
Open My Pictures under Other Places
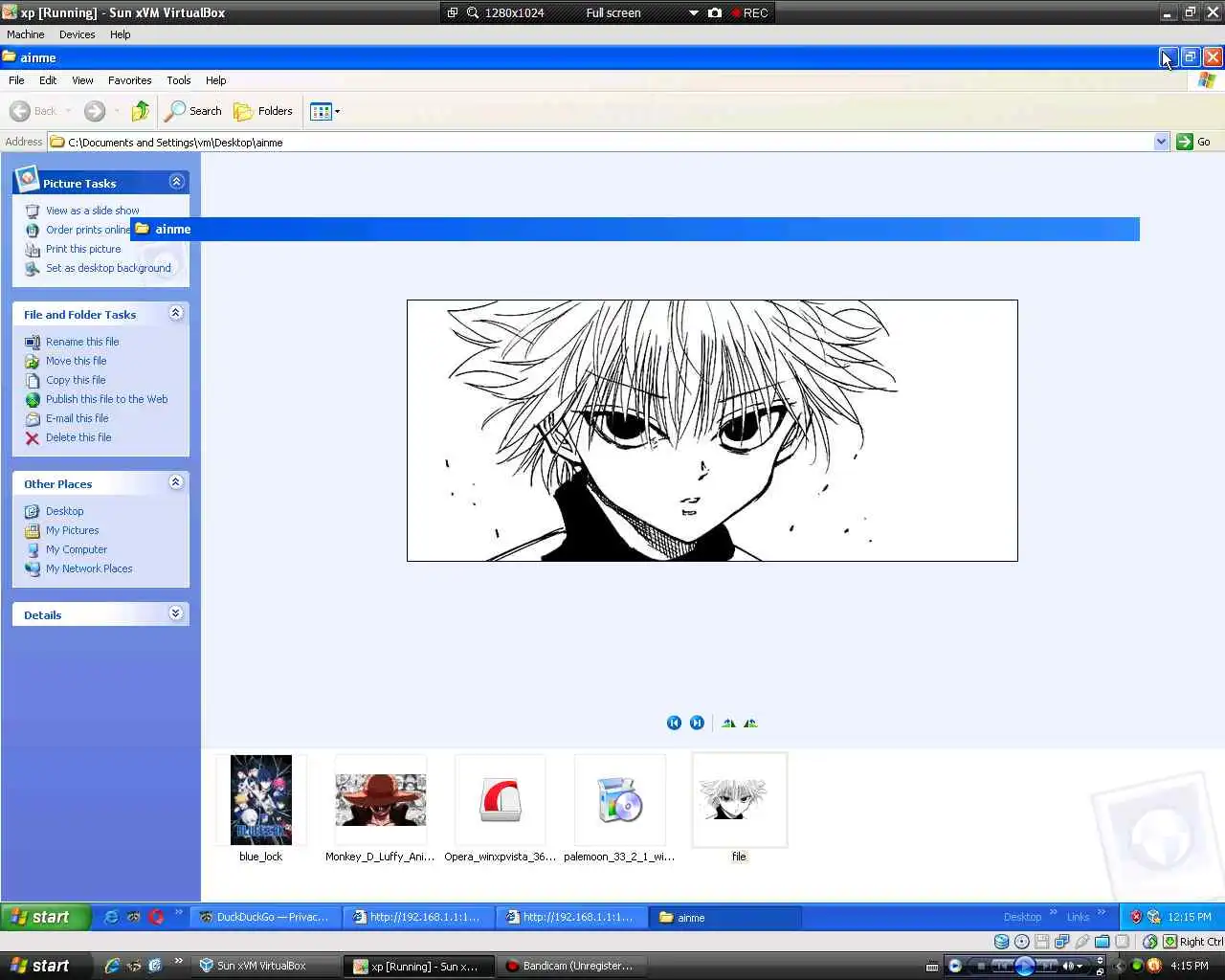click(x=72, y=530)
